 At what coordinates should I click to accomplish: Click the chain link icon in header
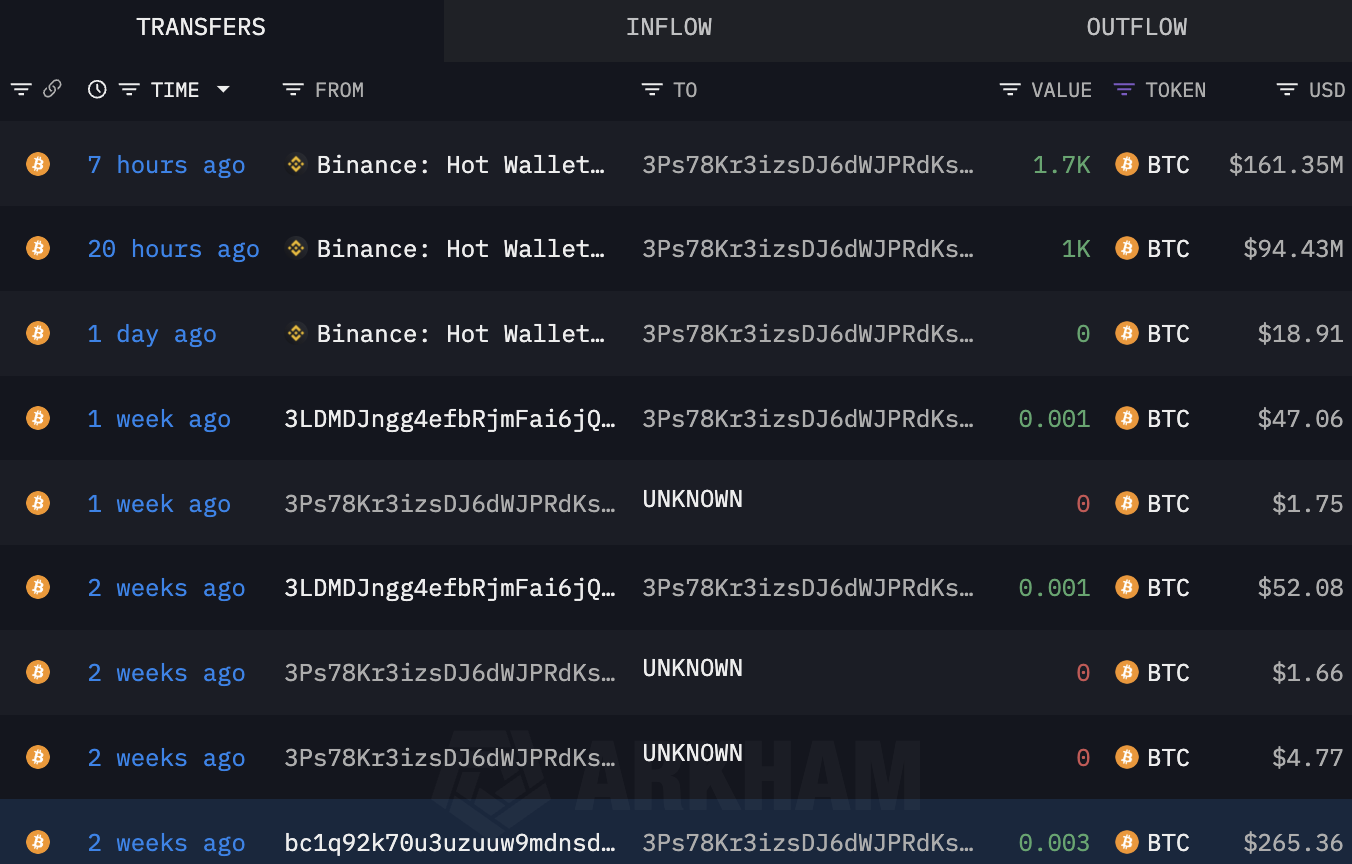pyautogui.click(x=53, y=89)
